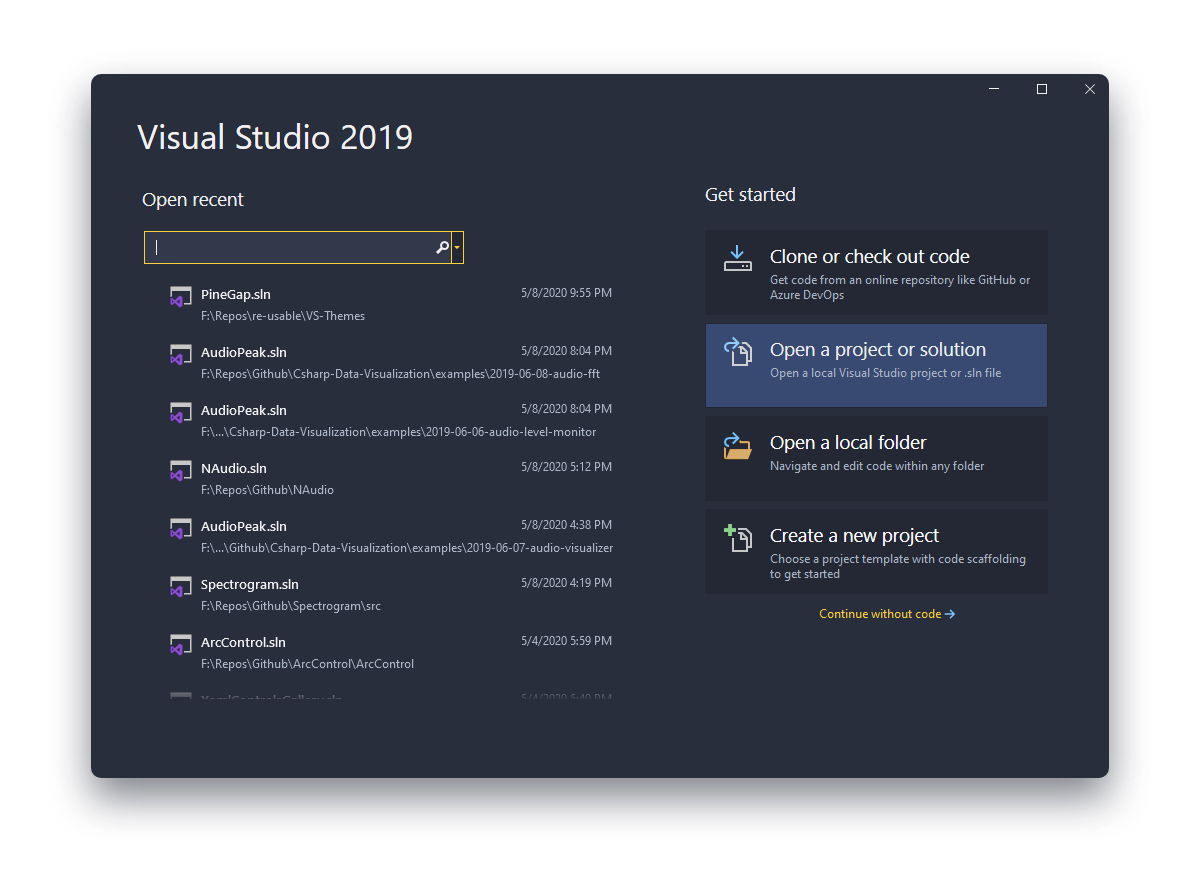Click the Open a local folder icon
Viewport: 1200px width, 894px height.
pos(737,446)
